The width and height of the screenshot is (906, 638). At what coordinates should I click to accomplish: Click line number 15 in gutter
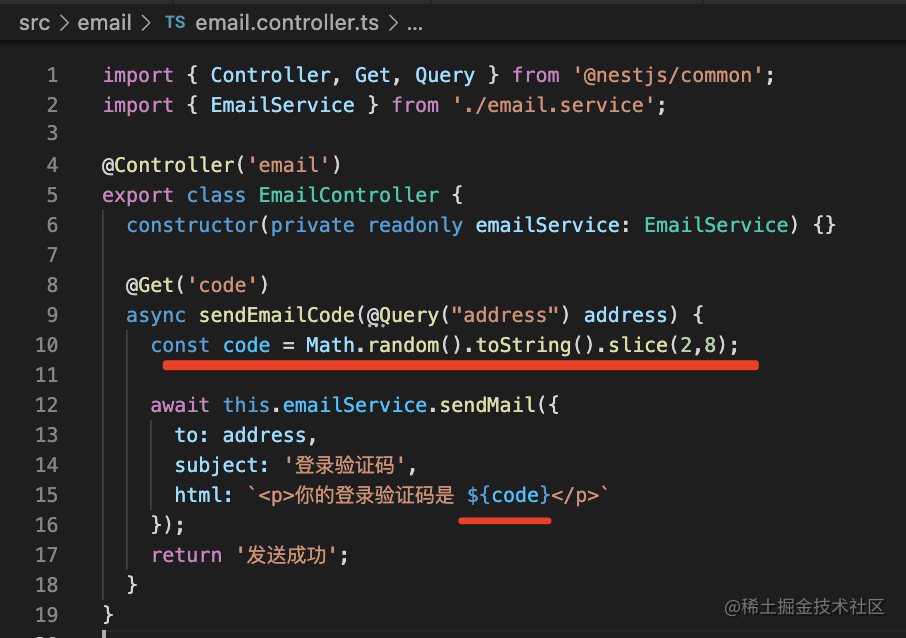(47, 495)
